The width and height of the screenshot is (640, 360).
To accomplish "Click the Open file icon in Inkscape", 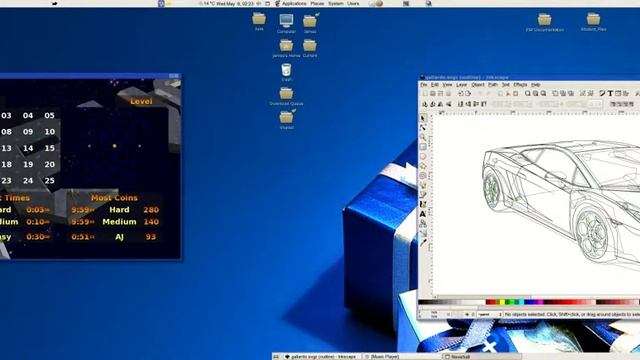I will tap(432, 94).
